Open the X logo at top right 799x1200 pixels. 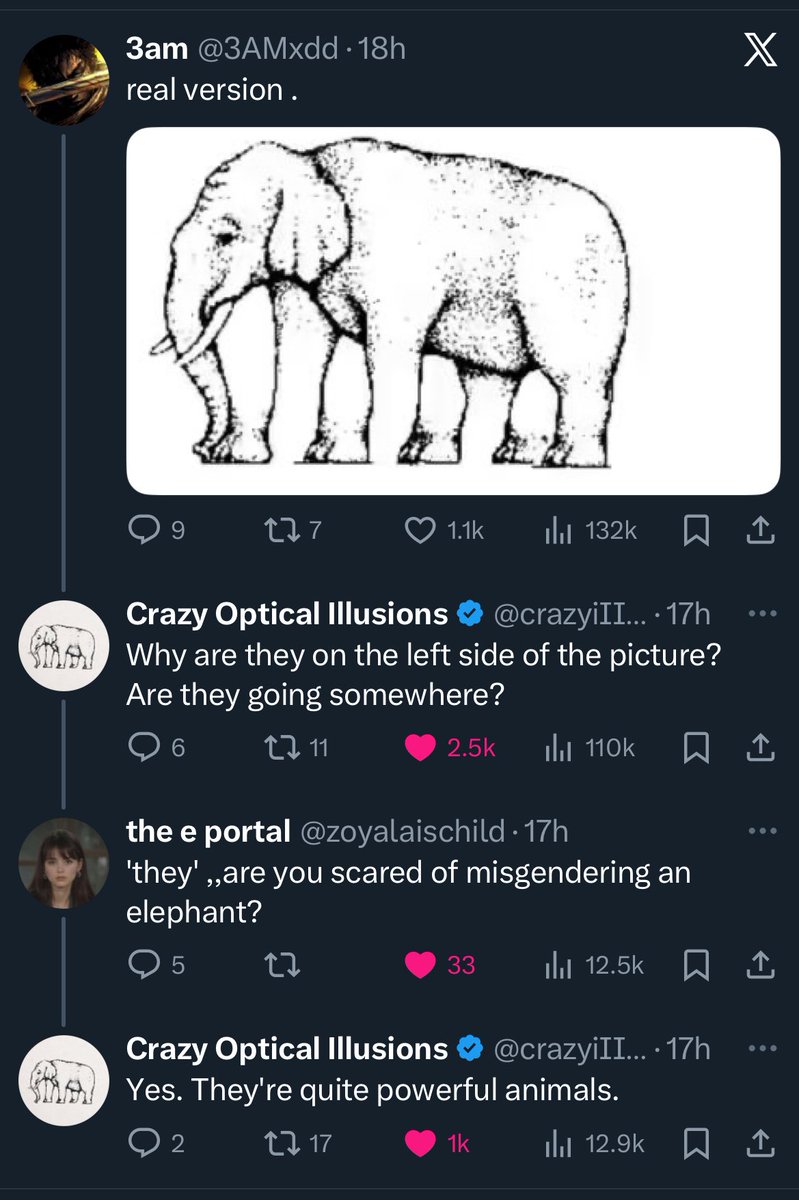(x=760, y=50)
